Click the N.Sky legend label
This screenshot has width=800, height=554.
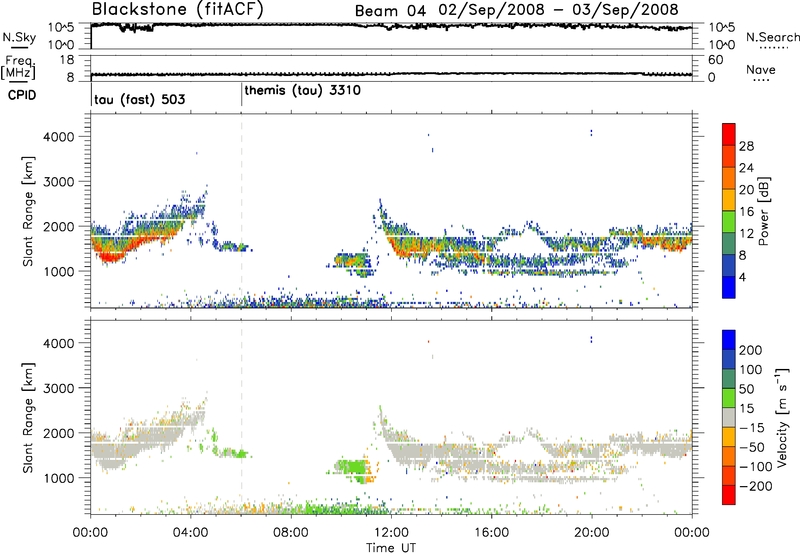click(19, 37)
